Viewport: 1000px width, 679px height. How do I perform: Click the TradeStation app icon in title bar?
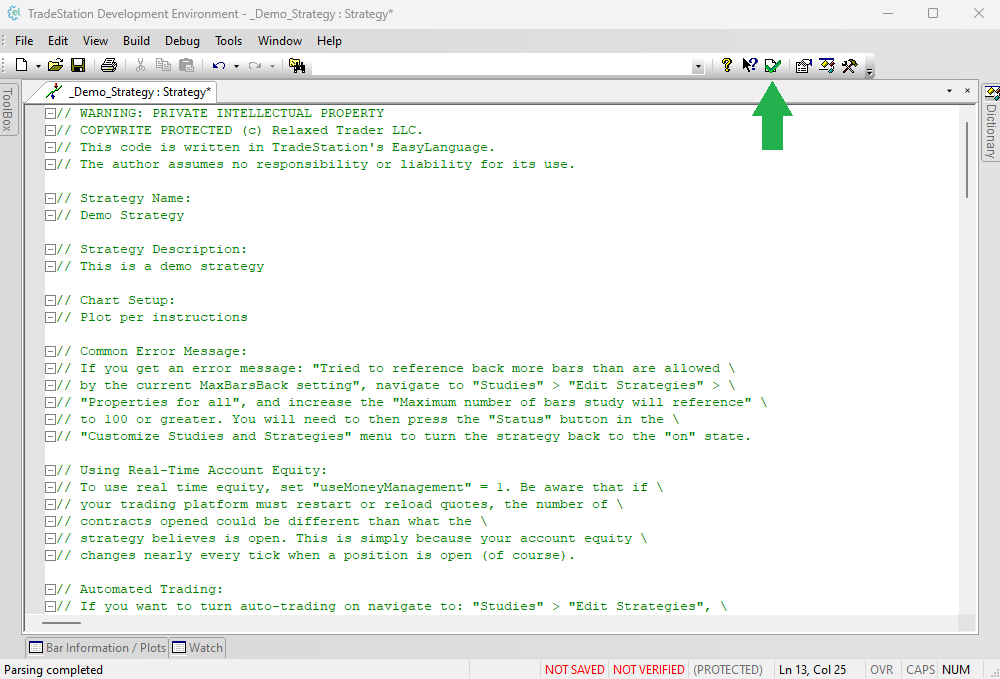click(x=13, y=13)
